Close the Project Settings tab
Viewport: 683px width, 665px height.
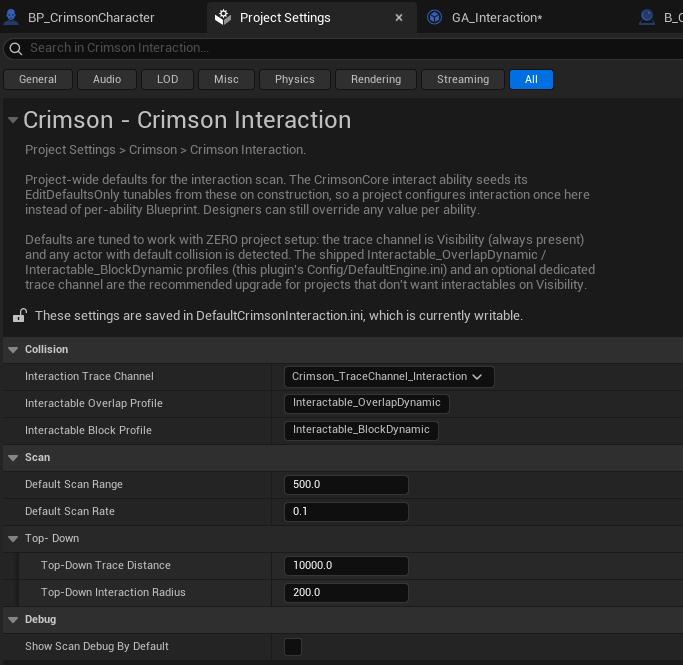(399, 18)
